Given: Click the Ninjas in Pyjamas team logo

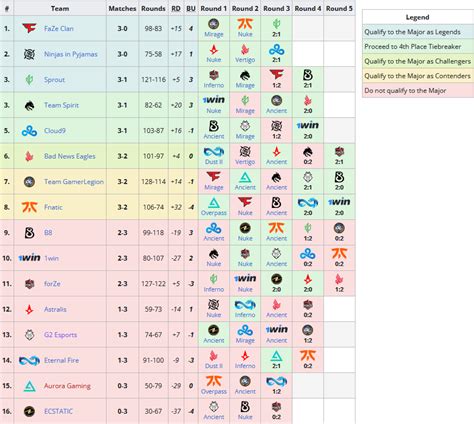Looking at the screenshot, I should click(29, 54).
